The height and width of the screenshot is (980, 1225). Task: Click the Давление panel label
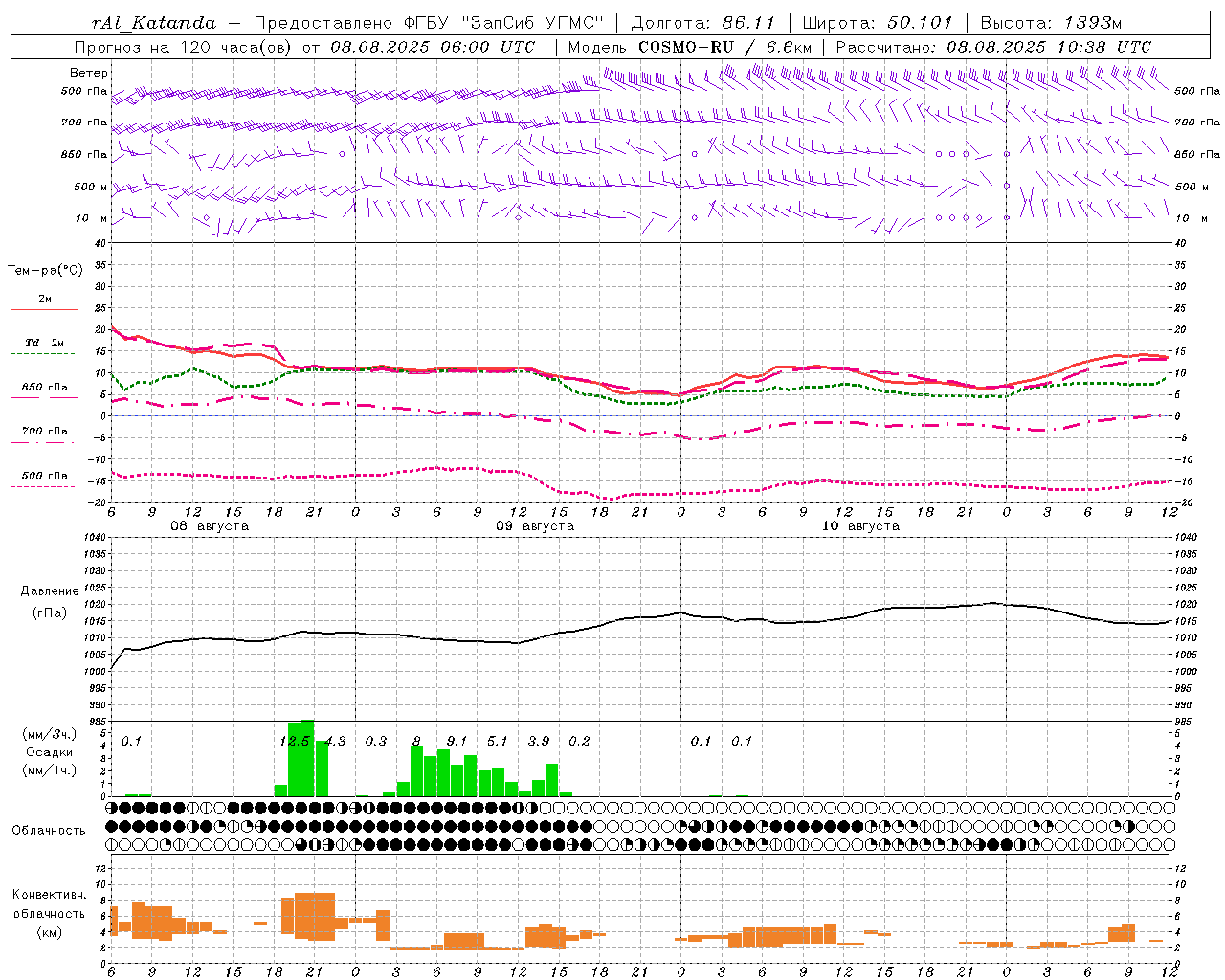pyautogui.click(x=50, y=591)
